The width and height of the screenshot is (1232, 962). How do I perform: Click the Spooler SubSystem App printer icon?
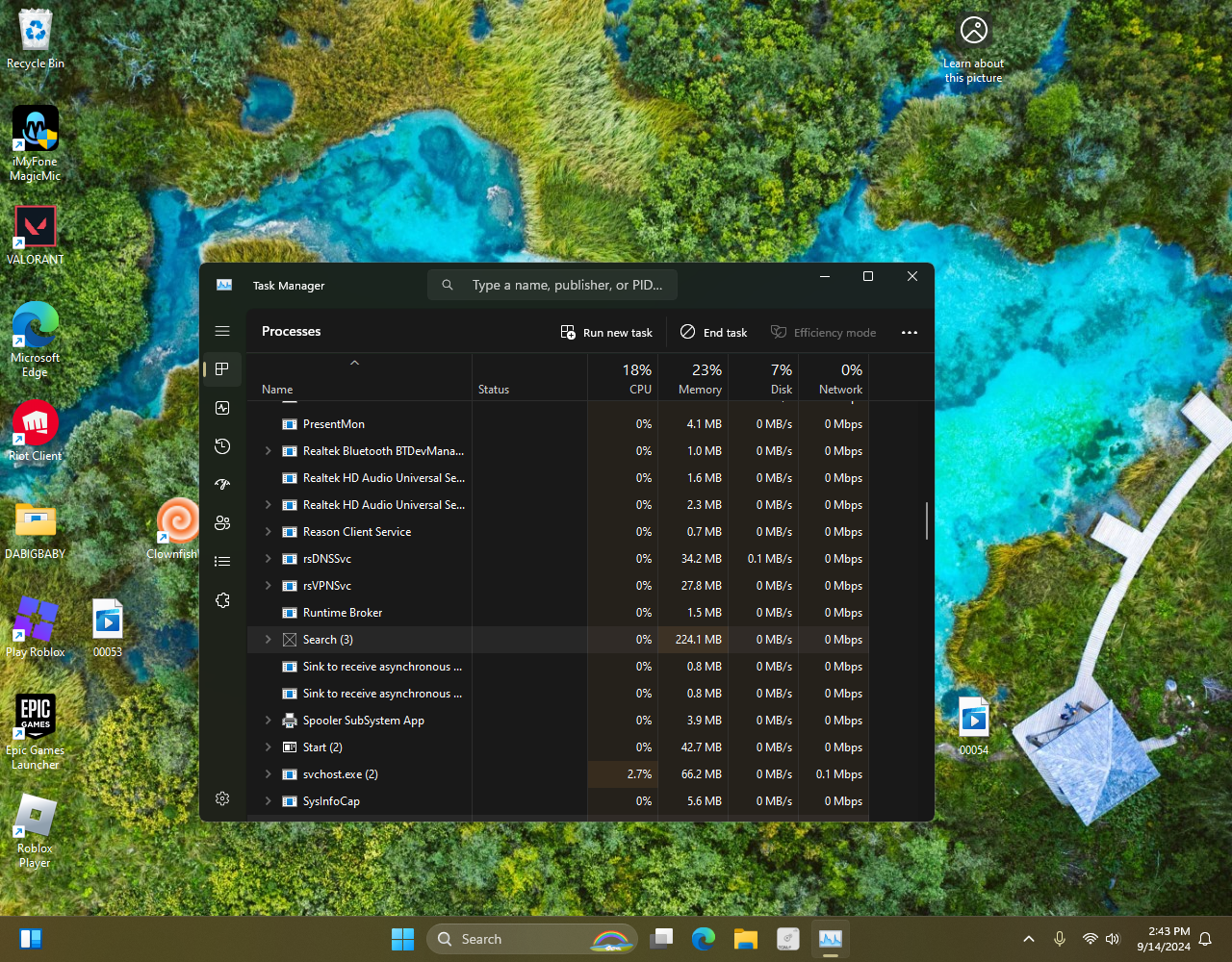click(289, 721)
